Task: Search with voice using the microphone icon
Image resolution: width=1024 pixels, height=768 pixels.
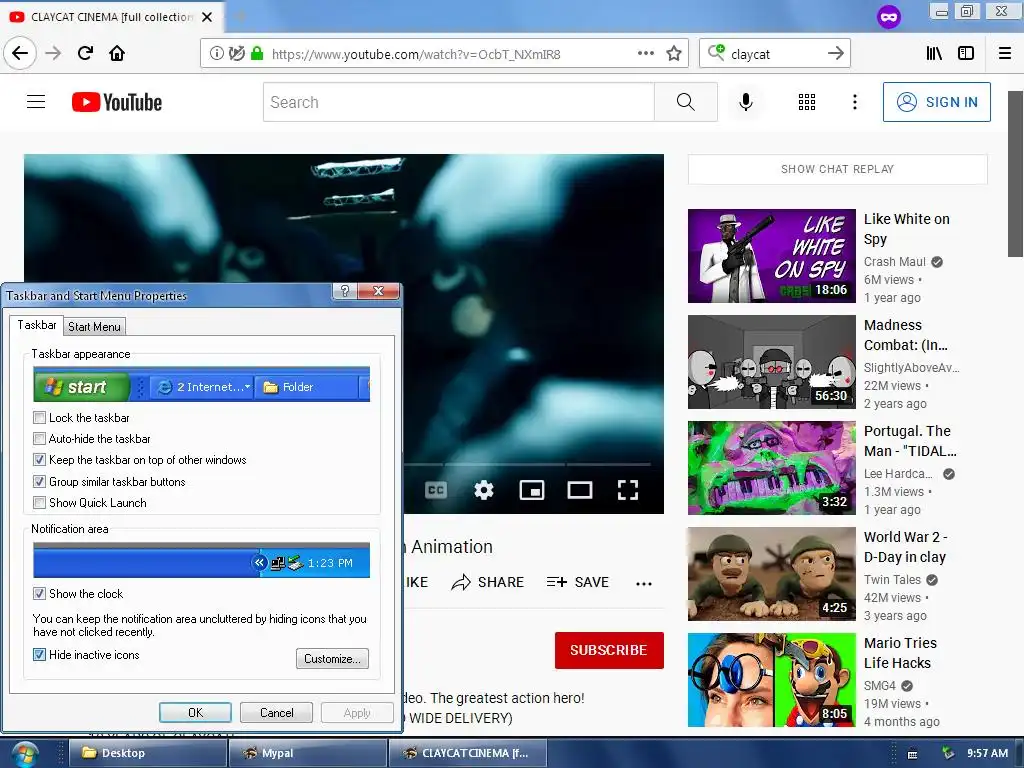Action: (x=746, y=102)
